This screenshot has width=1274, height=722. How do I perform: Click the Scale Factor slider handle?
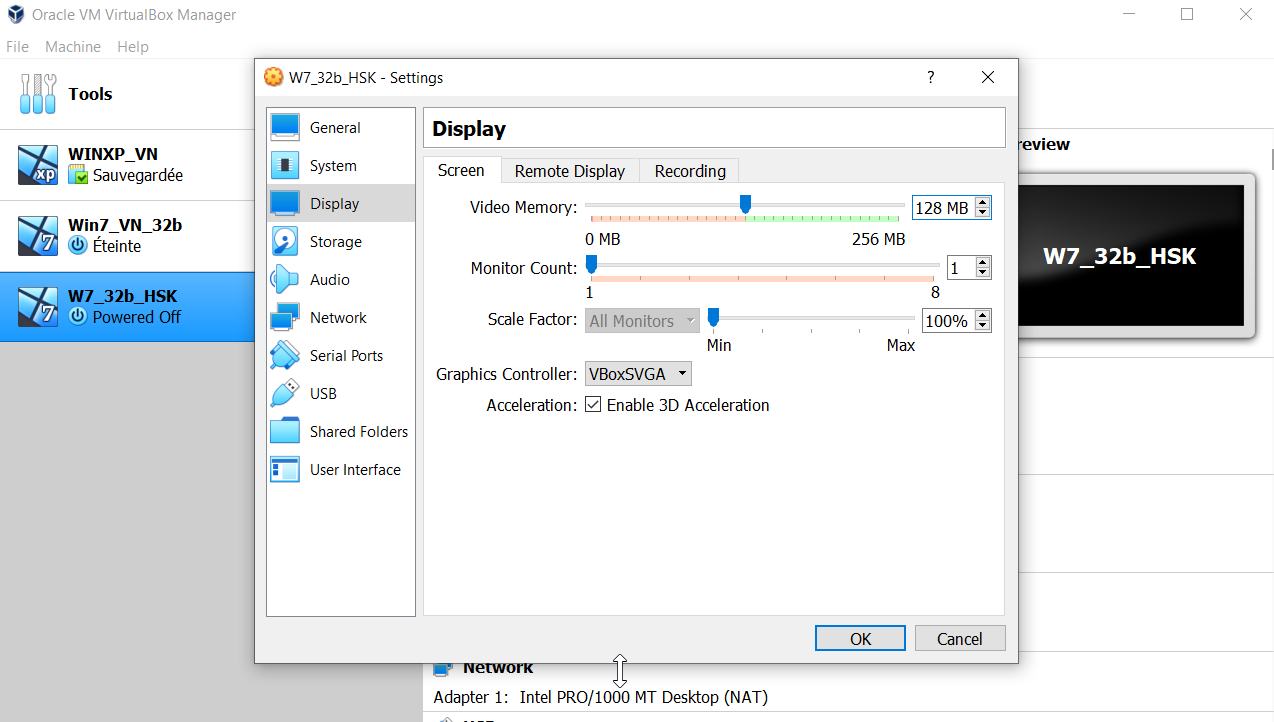pyautogui.click(x=713, y=318)
